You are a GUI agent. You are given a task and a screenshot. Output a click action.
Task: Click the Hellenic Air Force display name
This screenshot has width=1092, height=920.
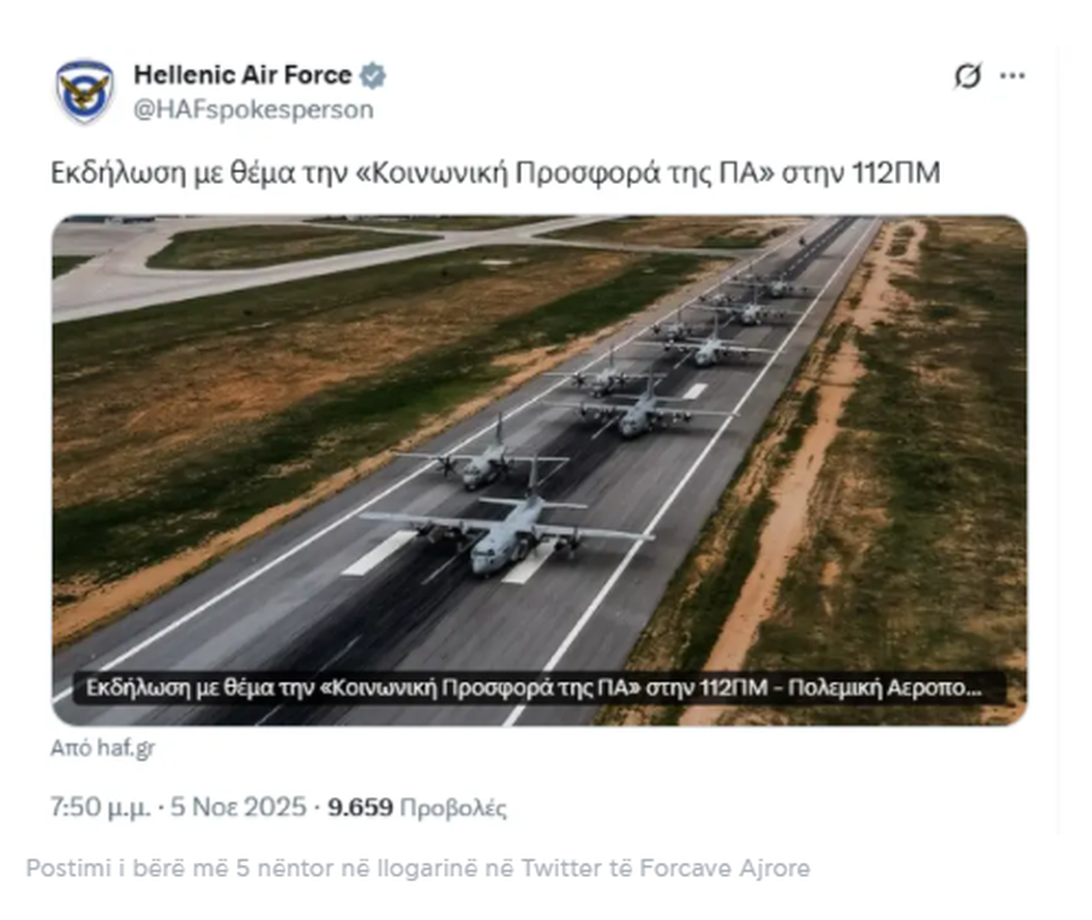click(x=242, y=75)
